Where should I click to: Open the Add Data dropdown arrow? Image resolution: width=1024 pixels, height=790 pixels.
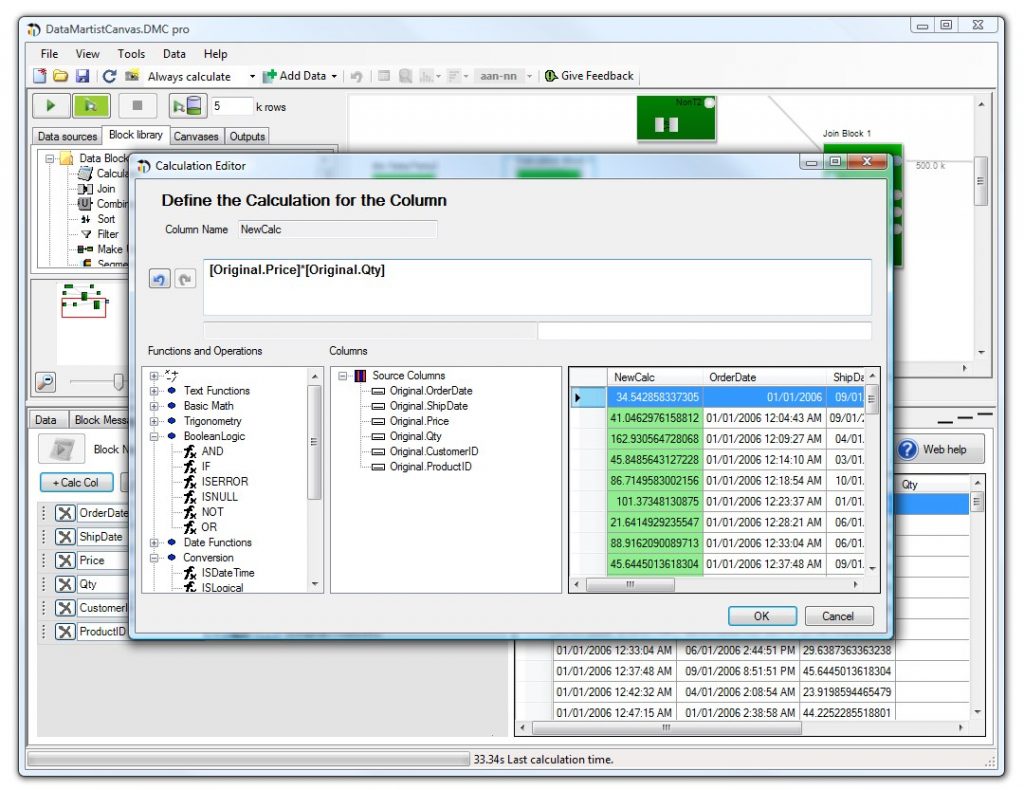click(x=334, y=76)
